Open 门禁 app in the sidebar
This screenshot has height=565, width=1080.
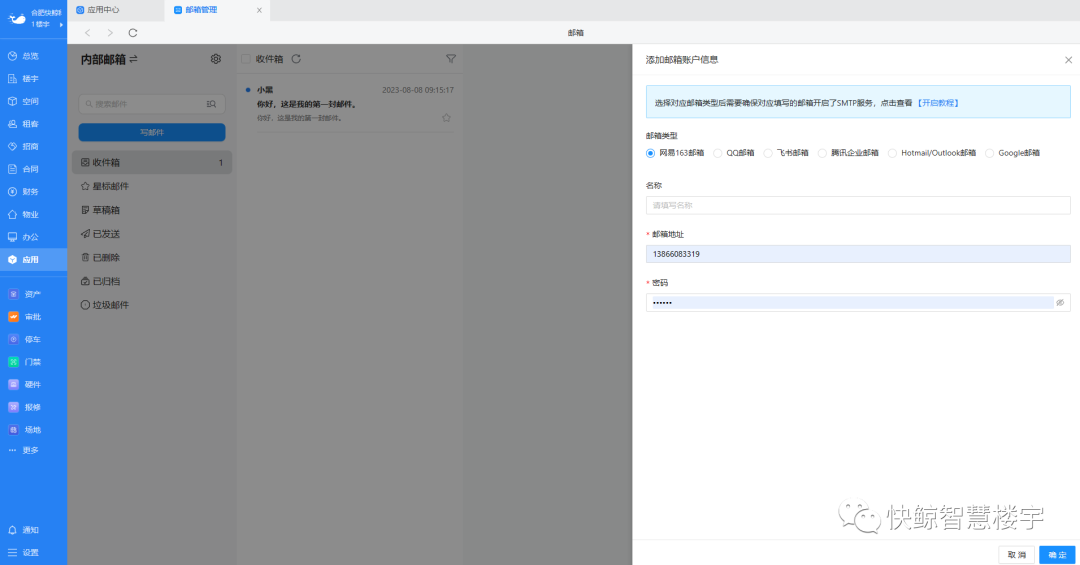coord(30,362)
